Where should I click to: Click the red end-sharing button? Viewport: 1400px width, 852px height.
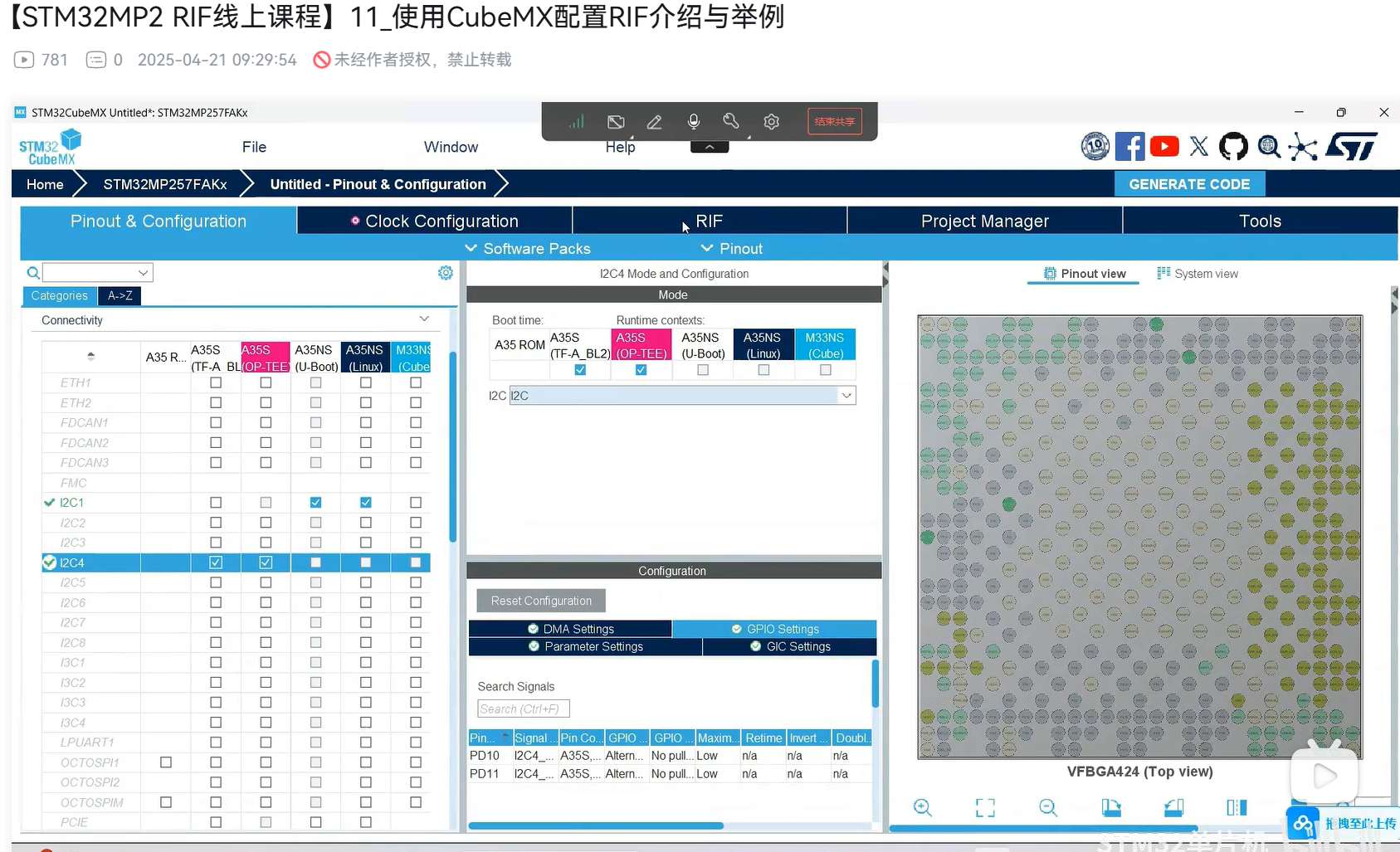pos(835,122)
